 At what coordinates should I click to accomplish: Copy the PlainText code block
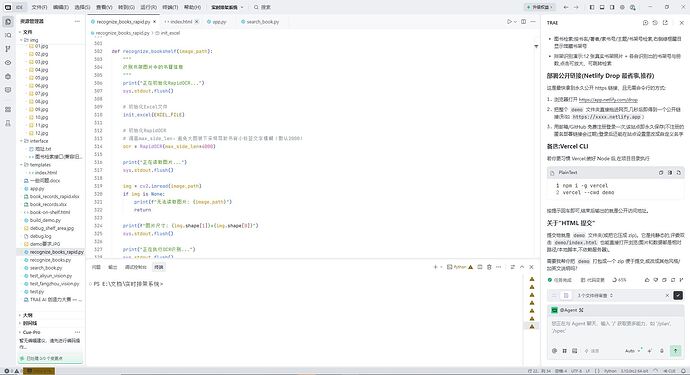point(661,173)
